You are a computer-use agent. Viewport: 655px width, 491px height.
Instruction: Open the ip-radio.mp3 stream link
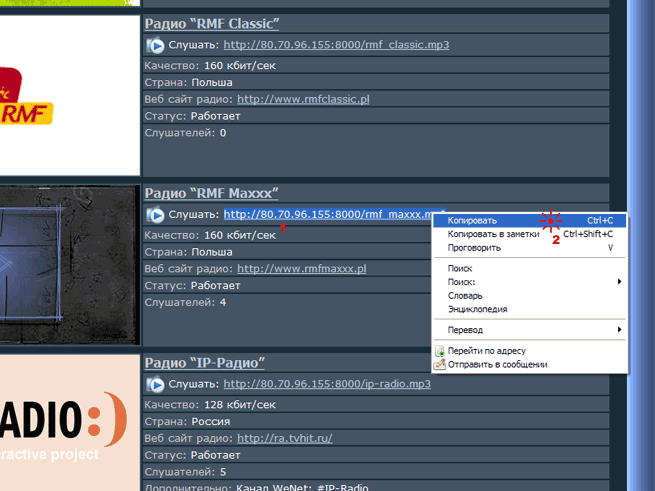click(327, 384)
